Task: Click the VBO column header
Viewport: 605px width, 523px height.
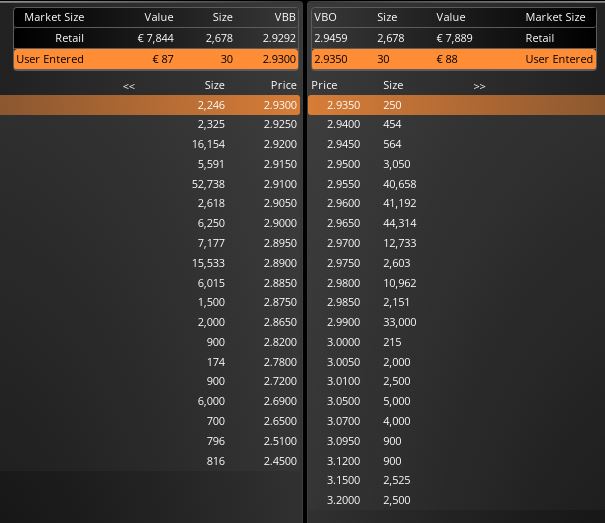Action: click(x=325, y=17)
